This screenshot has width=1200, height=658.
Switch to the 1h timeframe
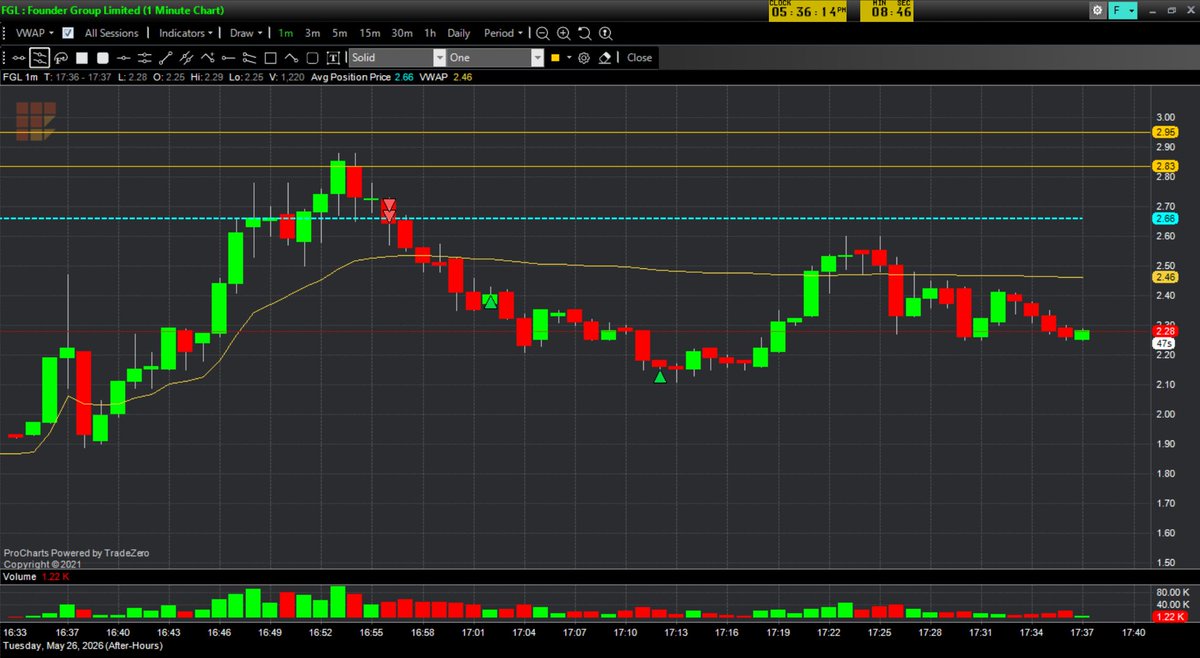pyautogui.click(x=430, y=33)
